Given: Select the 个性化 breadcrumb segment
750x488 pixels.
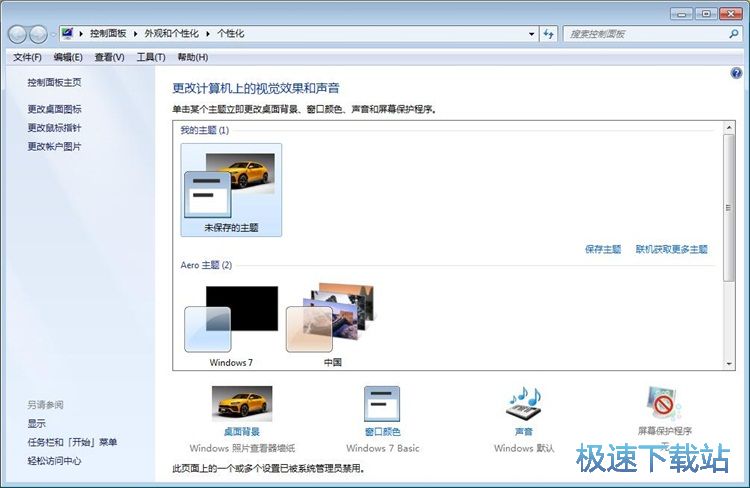Looking at the screenshot, I should pyautogui.click(x=231, y=33).
